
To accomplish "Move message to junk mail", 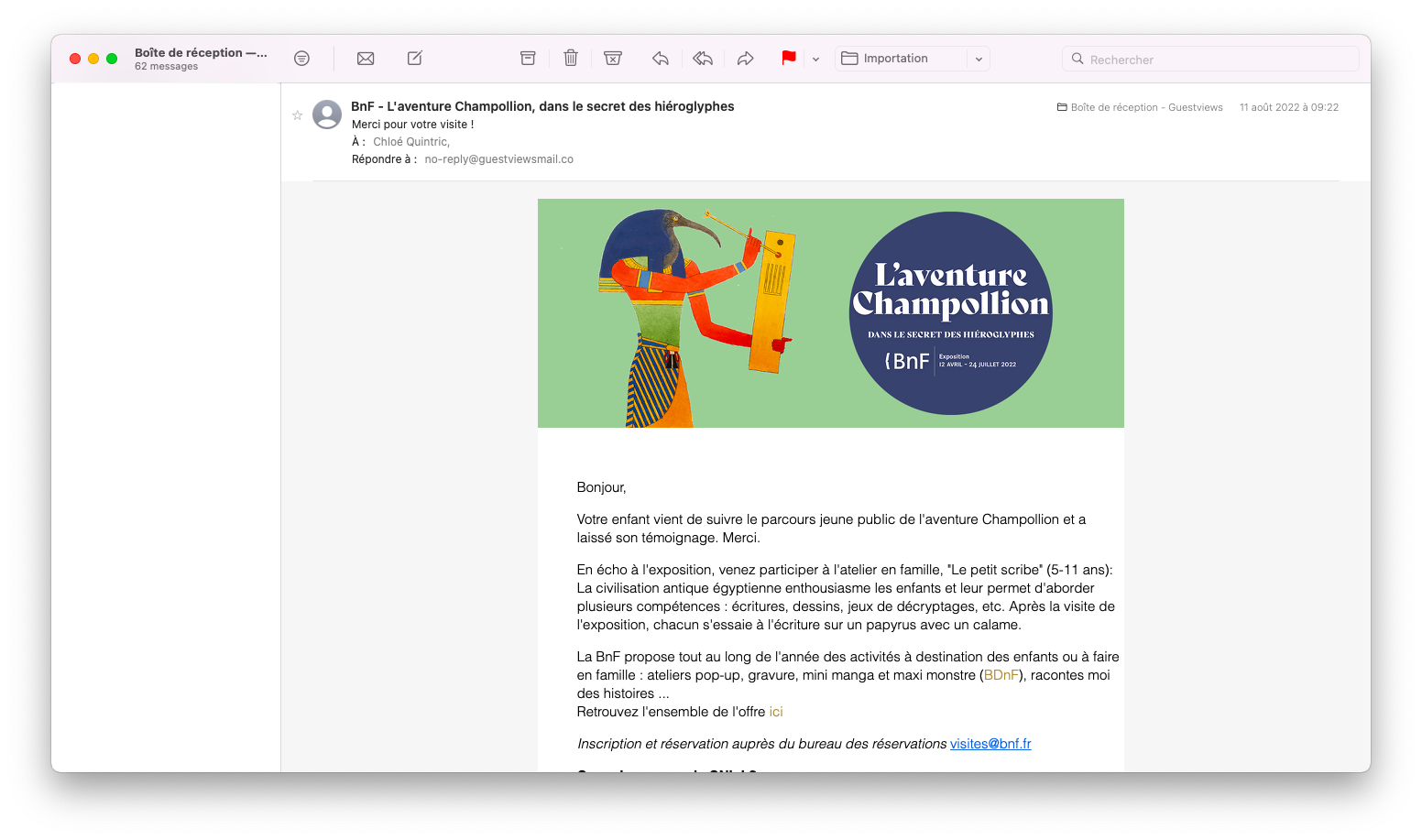I will click(613, 59).
